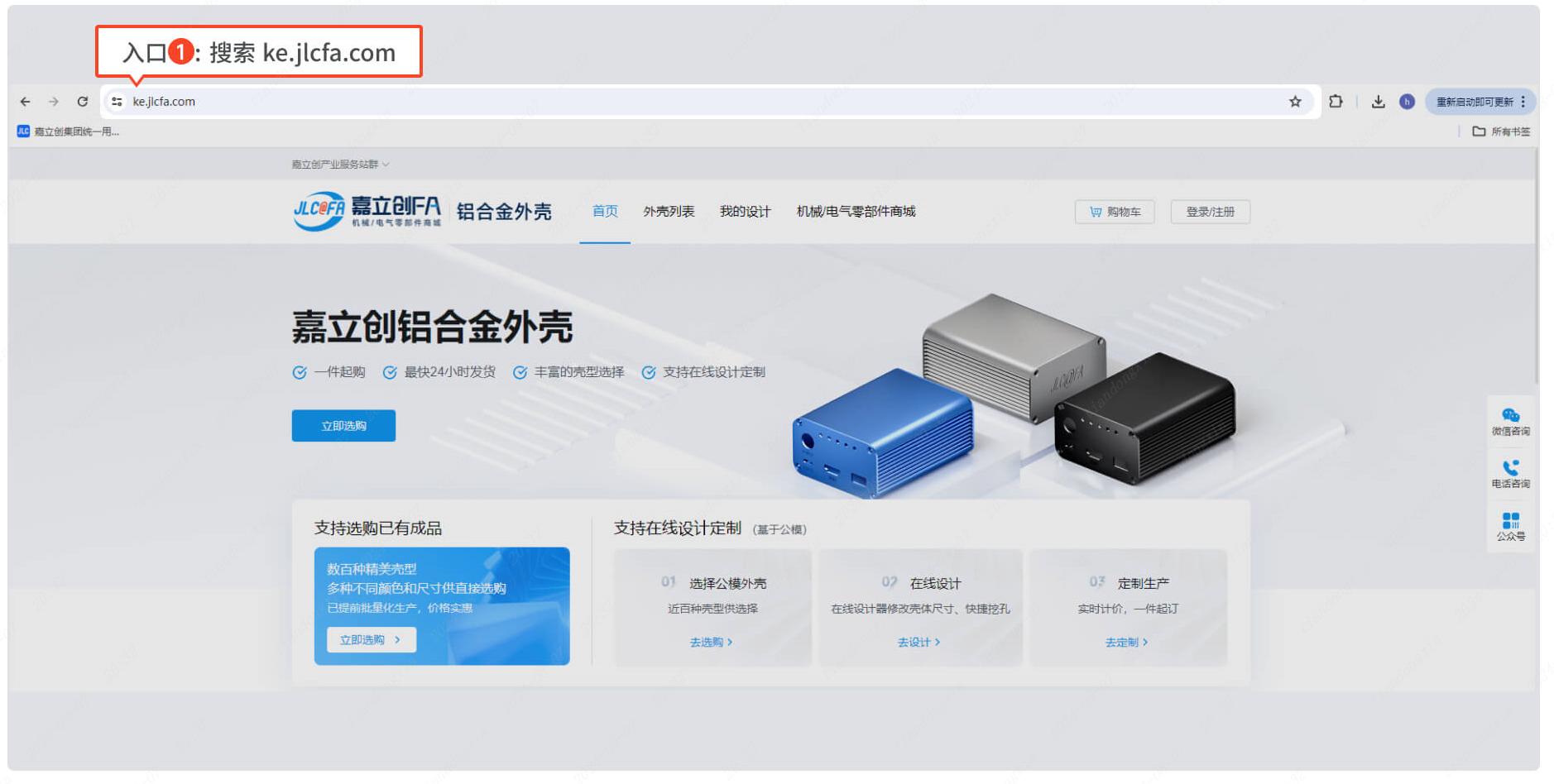Open the browser extensions puzzle icon
This screenshot has width=1554, height=784.
(x=1336, y=102)
